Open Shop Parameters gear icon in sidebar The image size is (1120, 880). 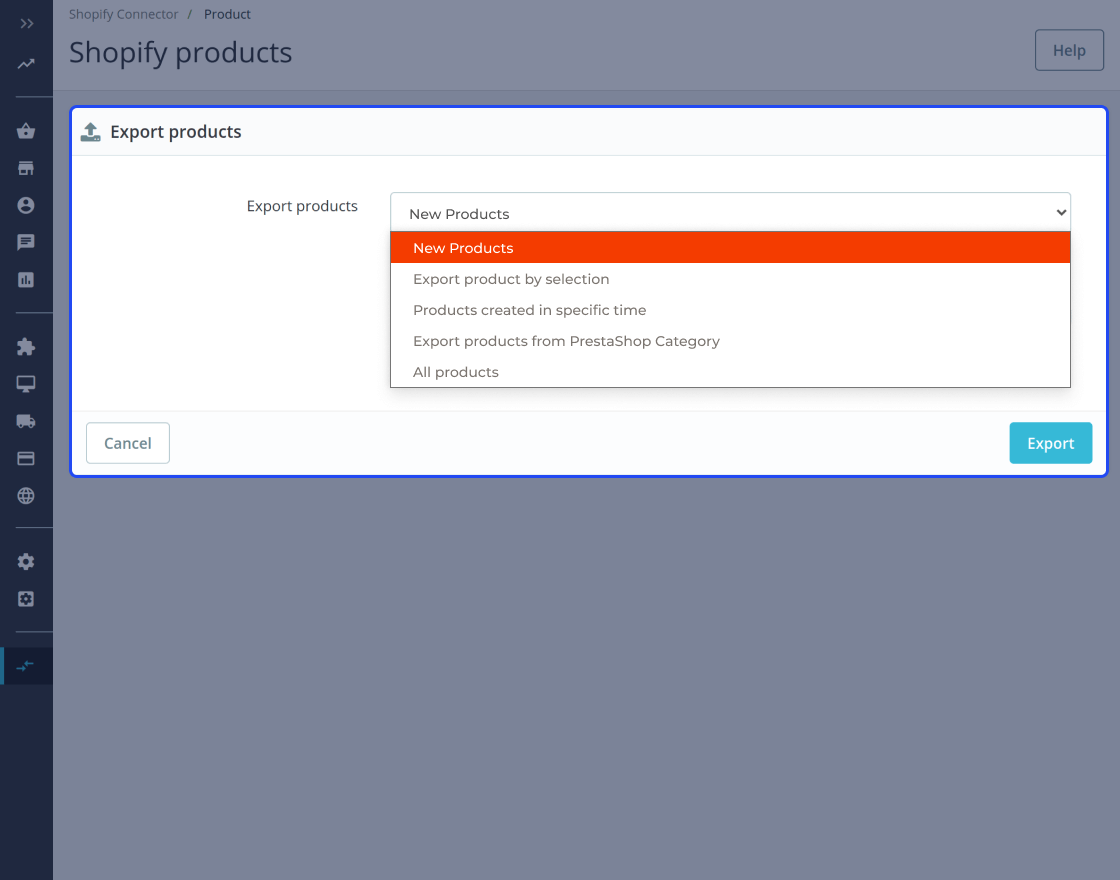pos(26,562)
